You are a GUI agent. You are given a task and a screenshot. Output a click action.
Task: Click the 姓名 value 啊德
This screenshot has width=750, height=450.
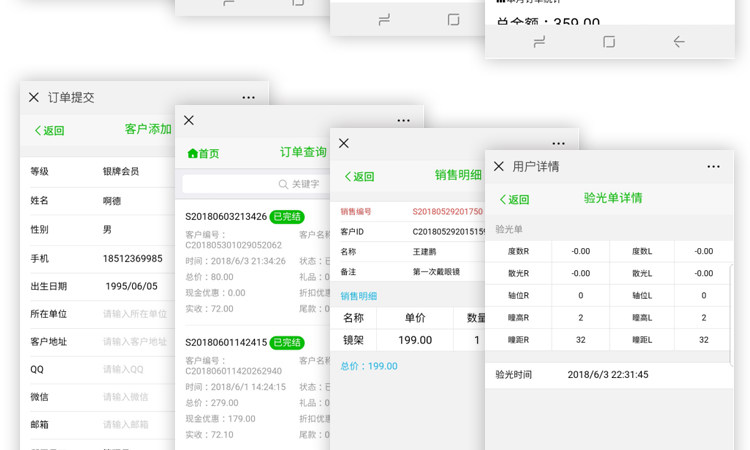[112, 201]
